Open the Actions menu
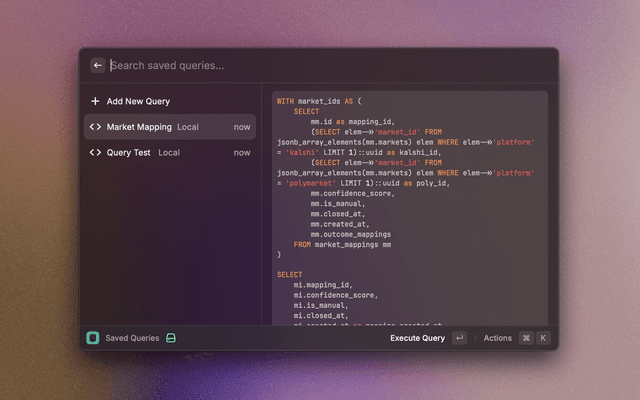This screenshot has height=400, width=640. pos(497,338)
